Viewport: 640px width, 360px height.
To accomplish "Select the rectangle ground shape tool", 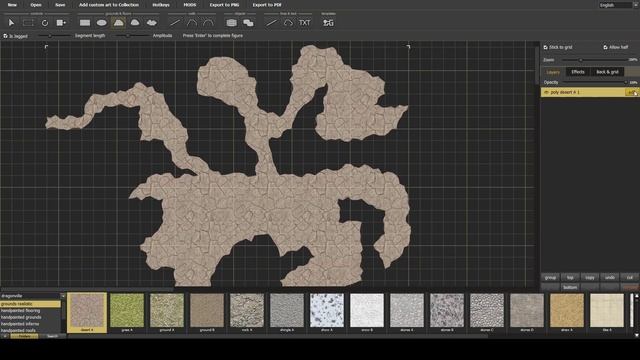I will click(x=85, y=23).
